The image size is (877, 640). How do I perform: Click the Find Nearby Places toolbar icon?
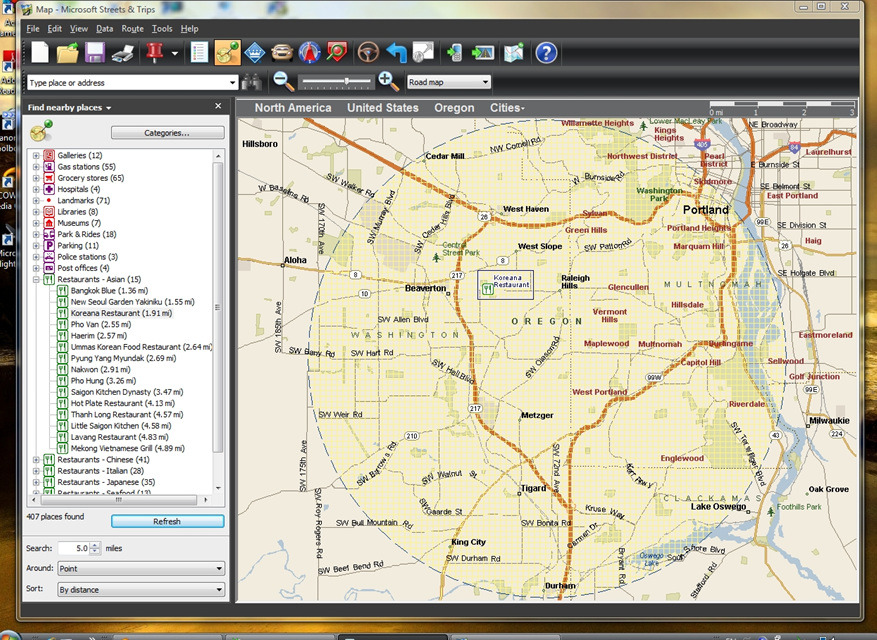[227, 53]
